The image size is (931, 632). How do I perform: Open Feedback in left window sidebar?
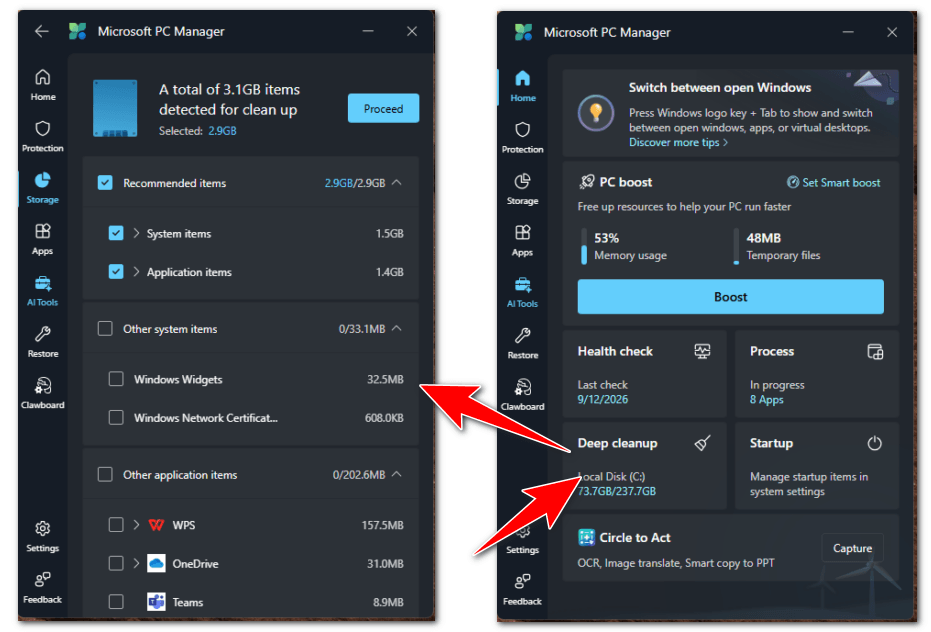[x=43, y=588]
